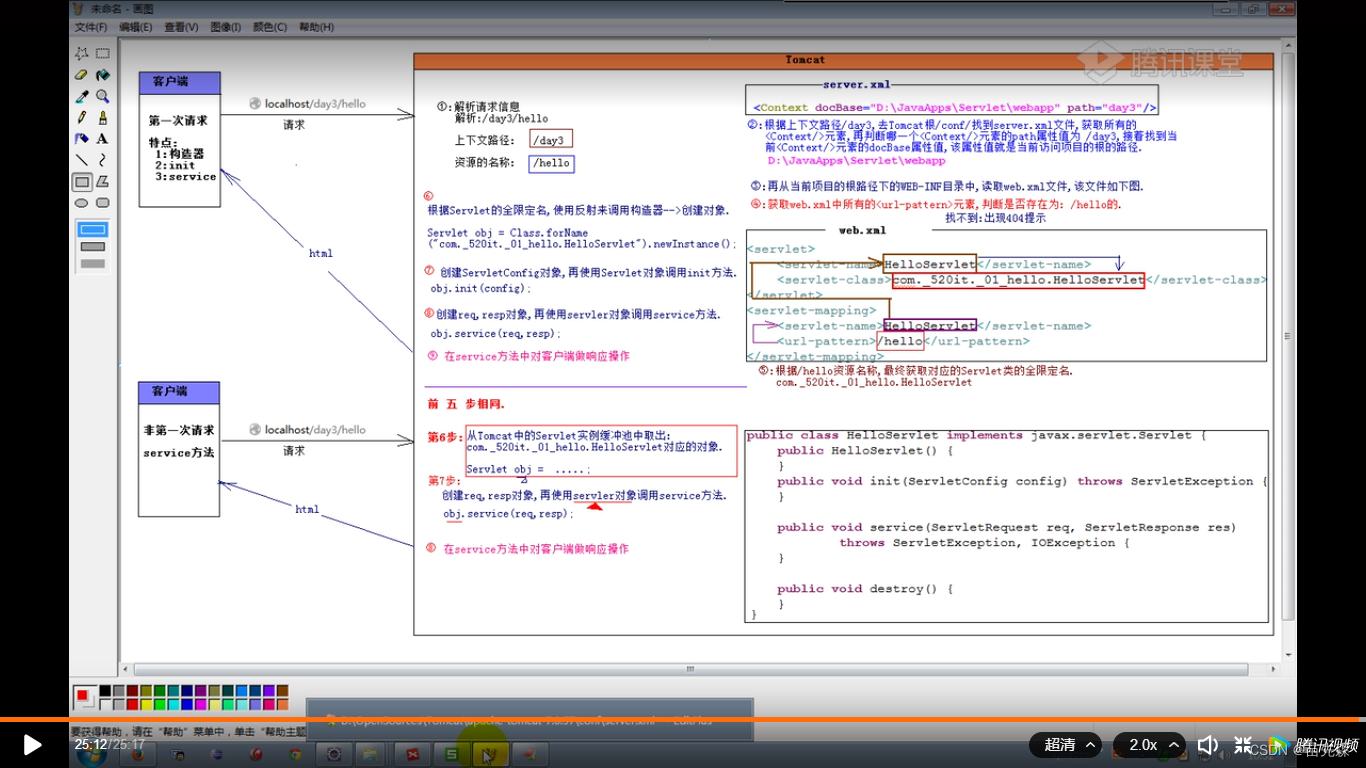1366x768 pixels.
Task: Select the Pencil tool
Action: (x=82, y=118)
